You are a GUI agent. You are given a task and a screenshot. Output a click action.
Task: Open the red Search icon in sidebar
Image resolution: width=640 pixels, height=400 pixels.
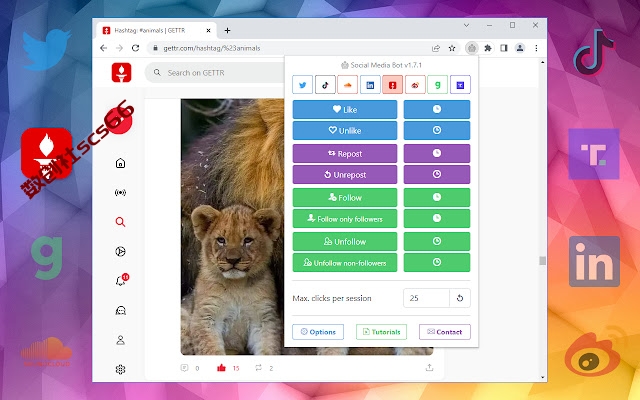[120, 222]
